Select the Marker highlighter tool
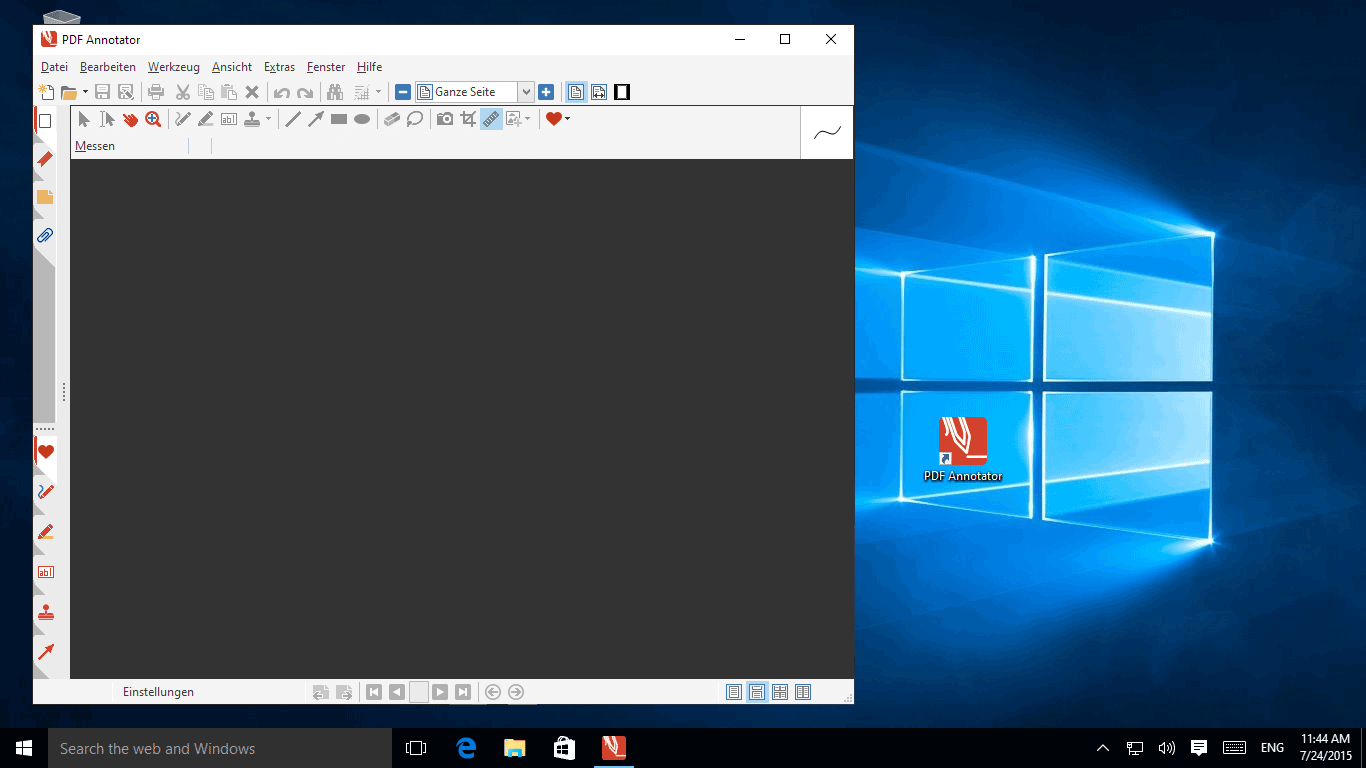This screenshot has height=768, width=1366. (x=206, y=119)
